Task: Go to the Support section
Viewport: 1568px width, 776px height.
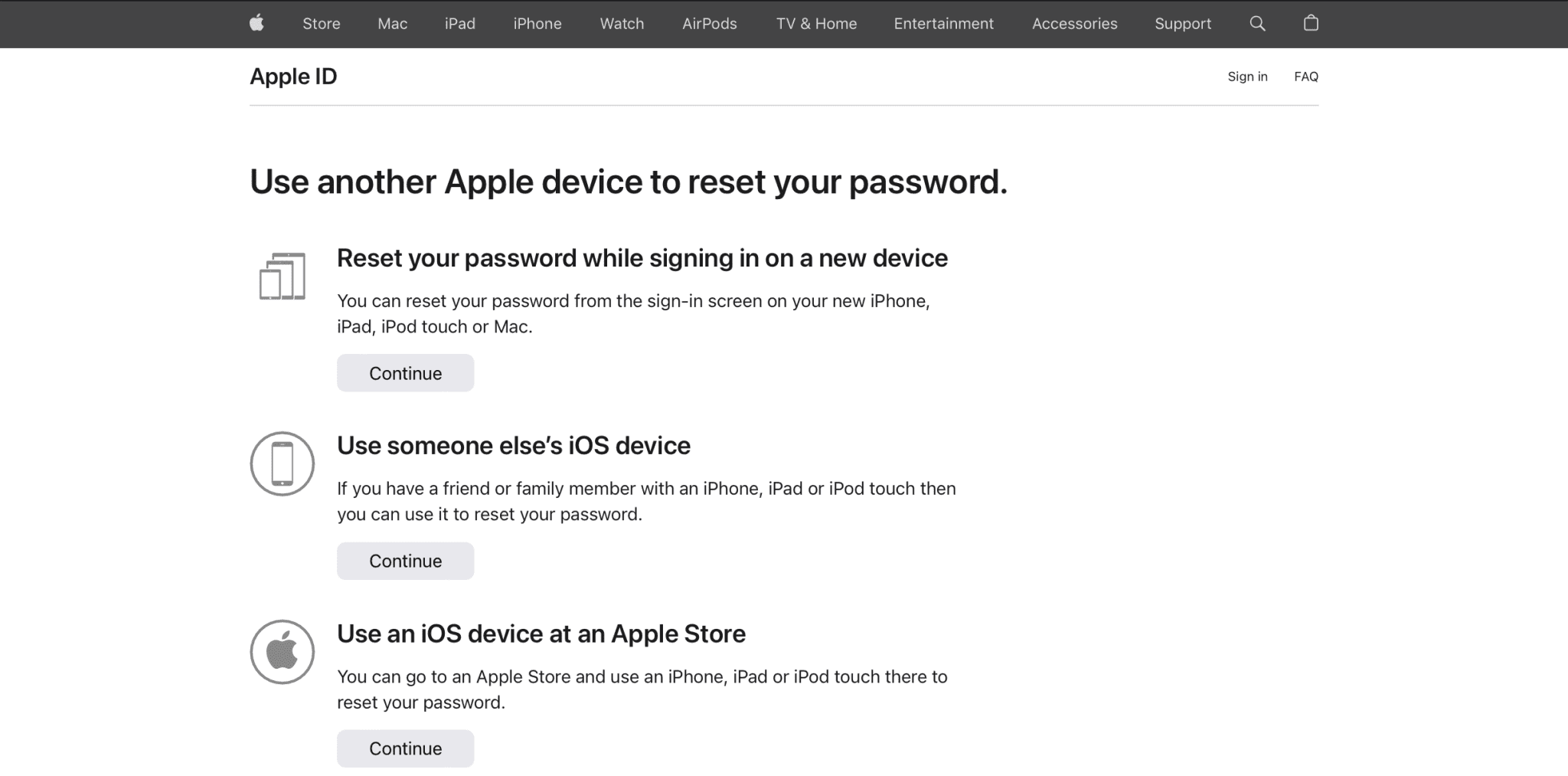Action: coord(1182,24)
